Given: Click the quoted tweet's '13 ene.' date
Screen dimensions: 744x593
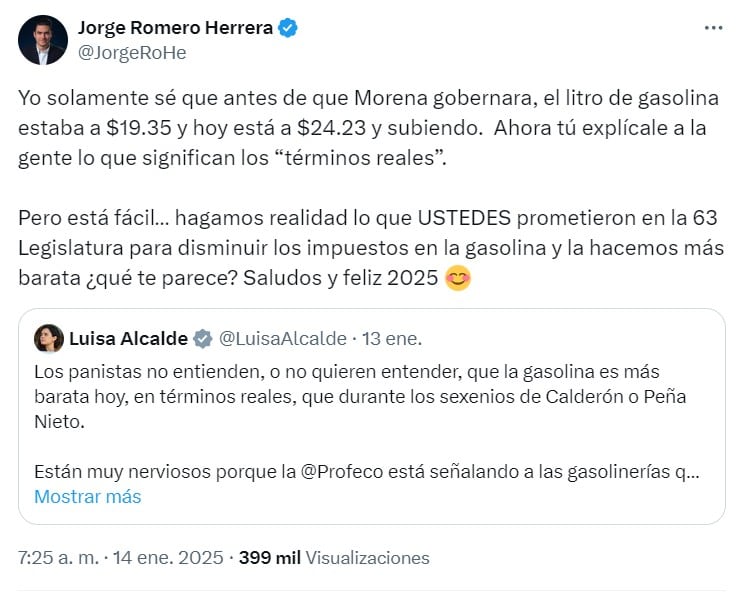Looking at the screenshot, I should 392,339.
